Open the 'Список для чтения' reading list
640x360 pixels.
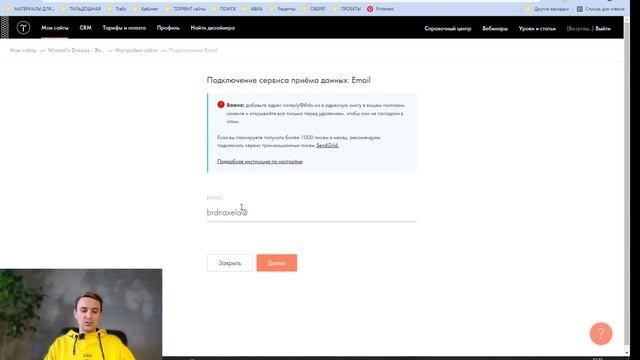point(600,9)
